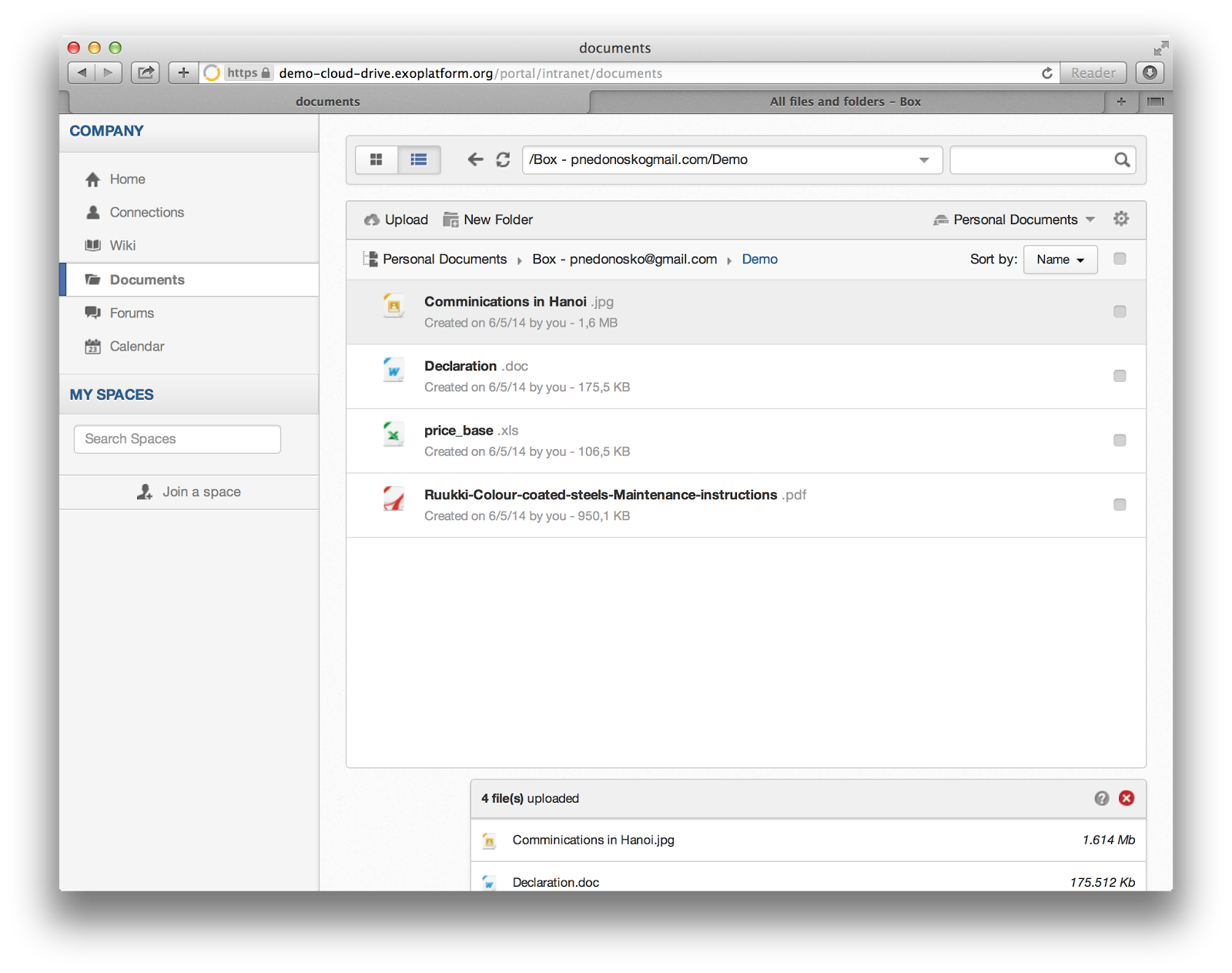The height and width of the screenshot is (973, 1232).
Task: Switch to All files and folders Box tab
Action: coord(845,101)
